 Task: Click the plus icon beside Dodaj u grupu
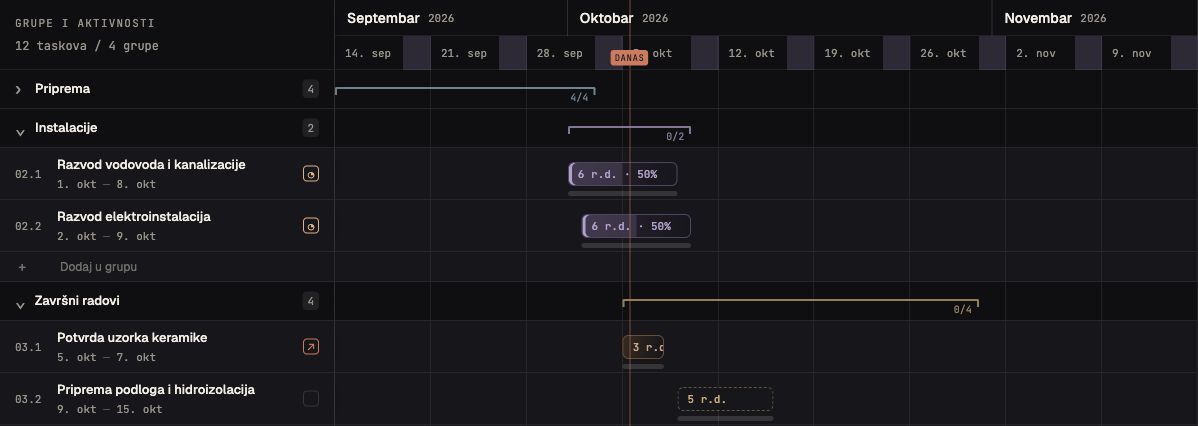pos(22,267)
